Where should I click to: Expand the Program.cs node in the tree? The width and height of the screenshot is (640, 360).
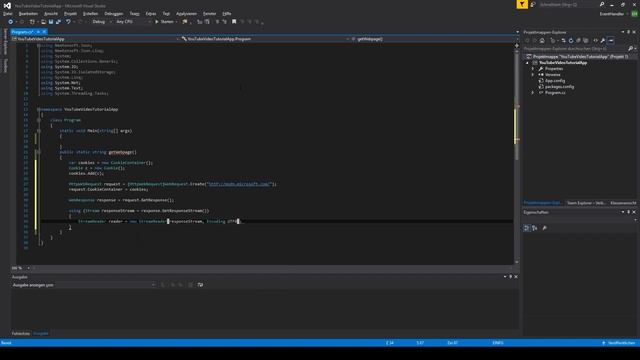coord(533,93)
